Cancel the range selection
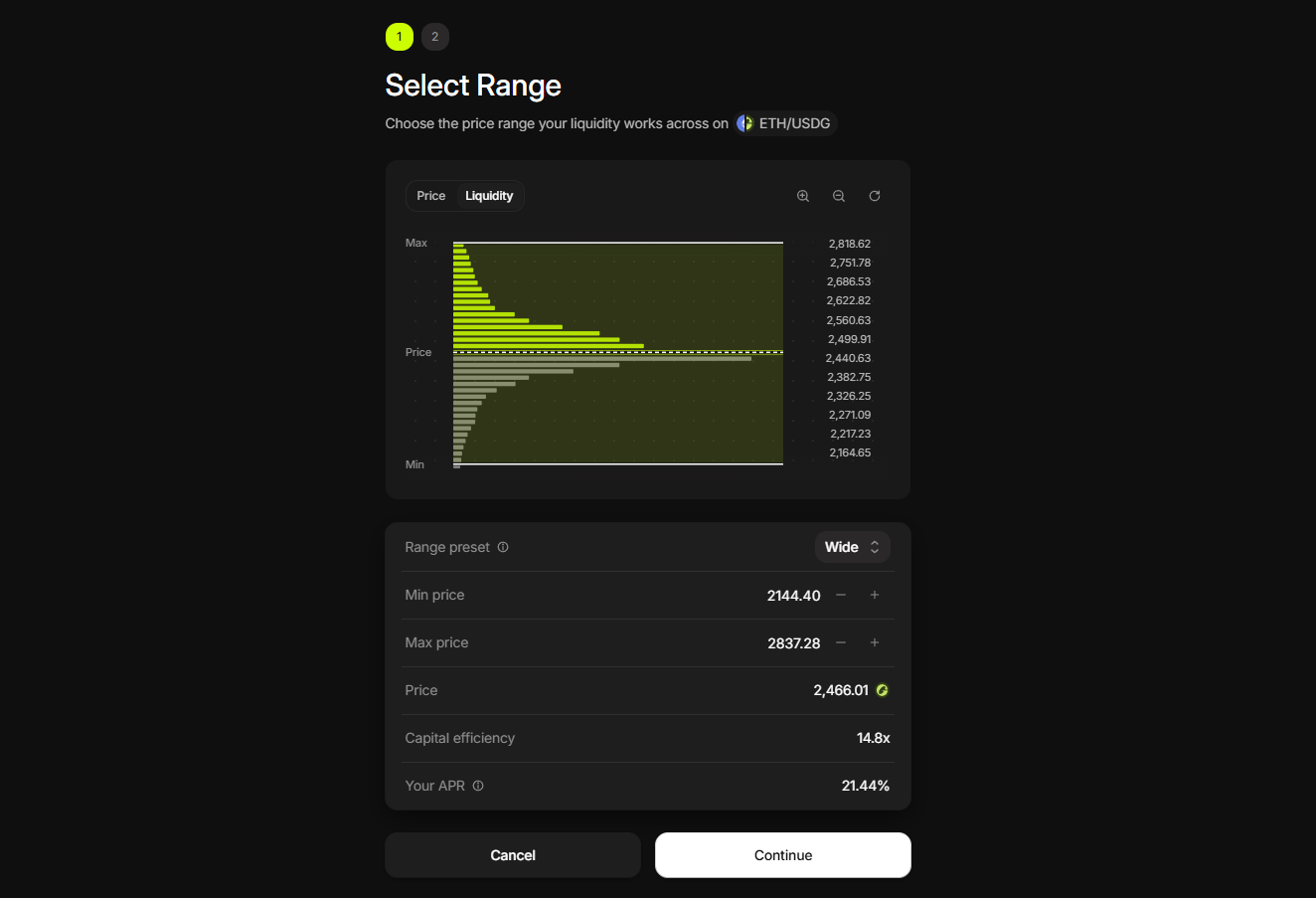The image size is (1316, 898). (x=513, y=855)
